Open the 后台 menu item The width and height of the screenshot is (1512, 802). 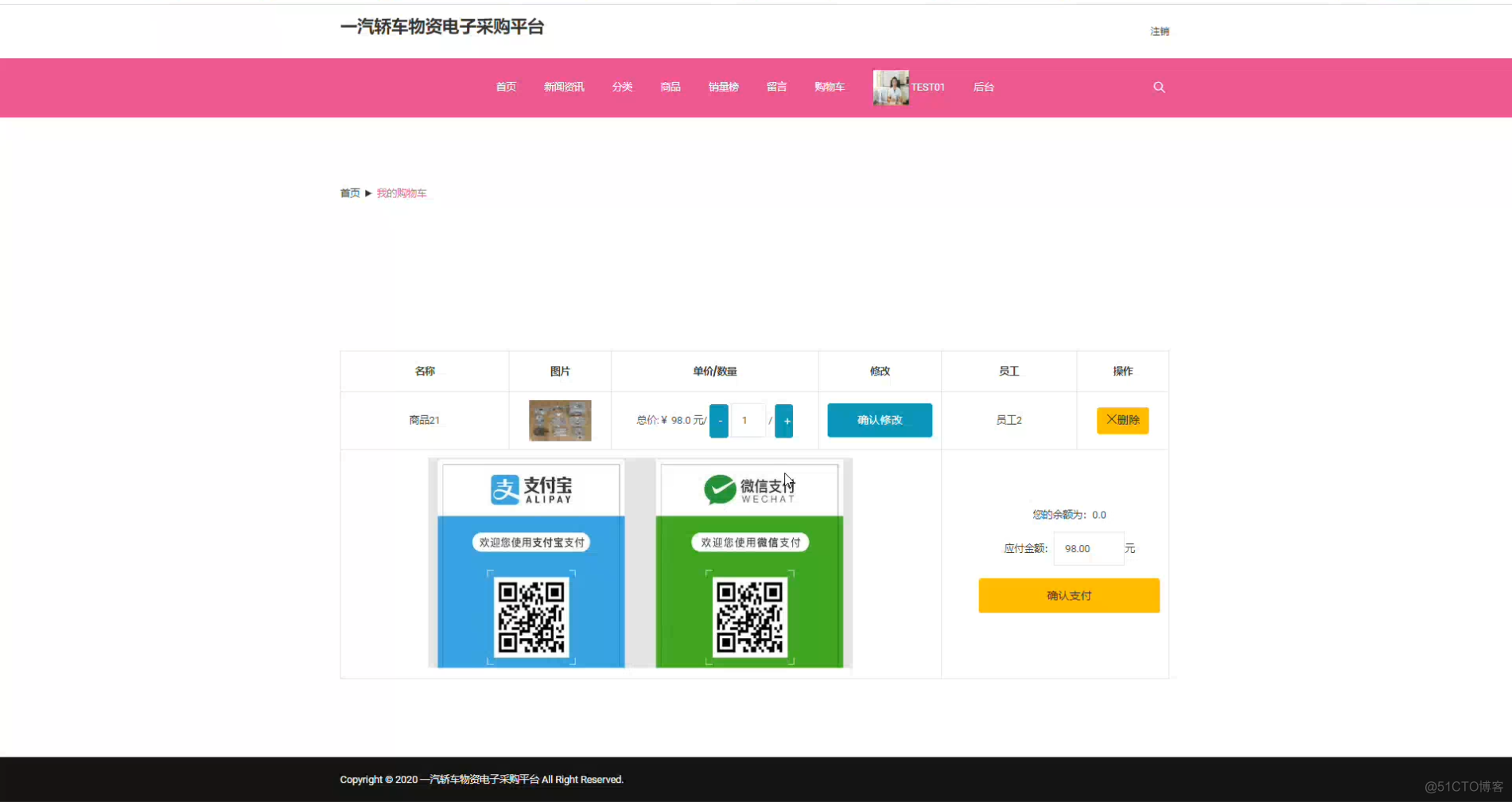point(984,87)
